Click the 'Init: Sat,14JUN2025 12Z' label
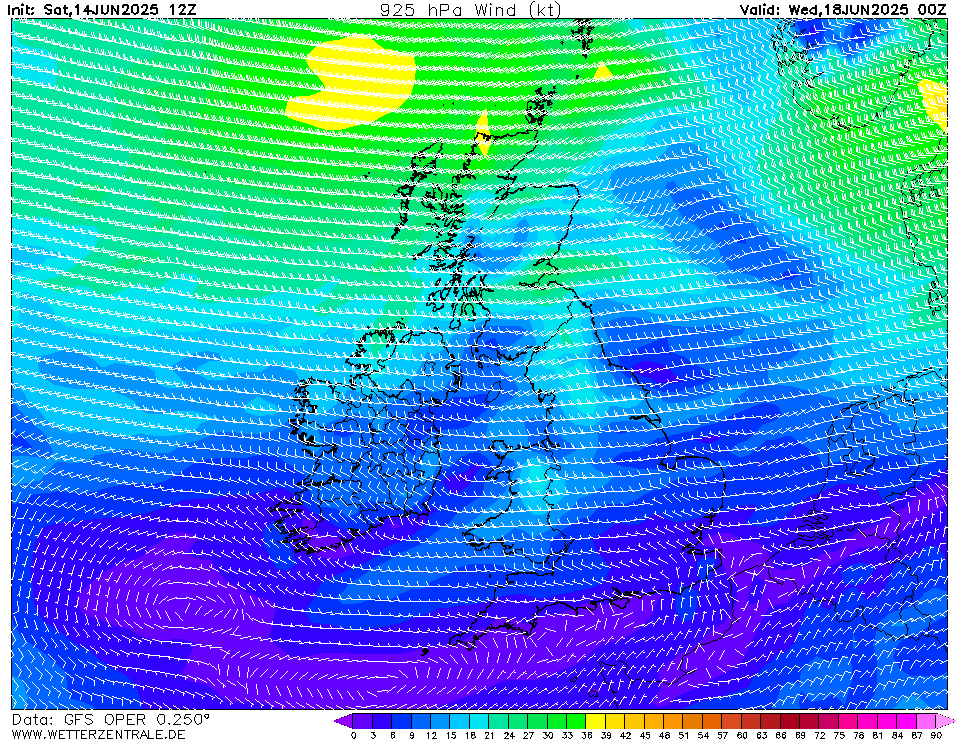The image size is (959, 741). [102, 9]
